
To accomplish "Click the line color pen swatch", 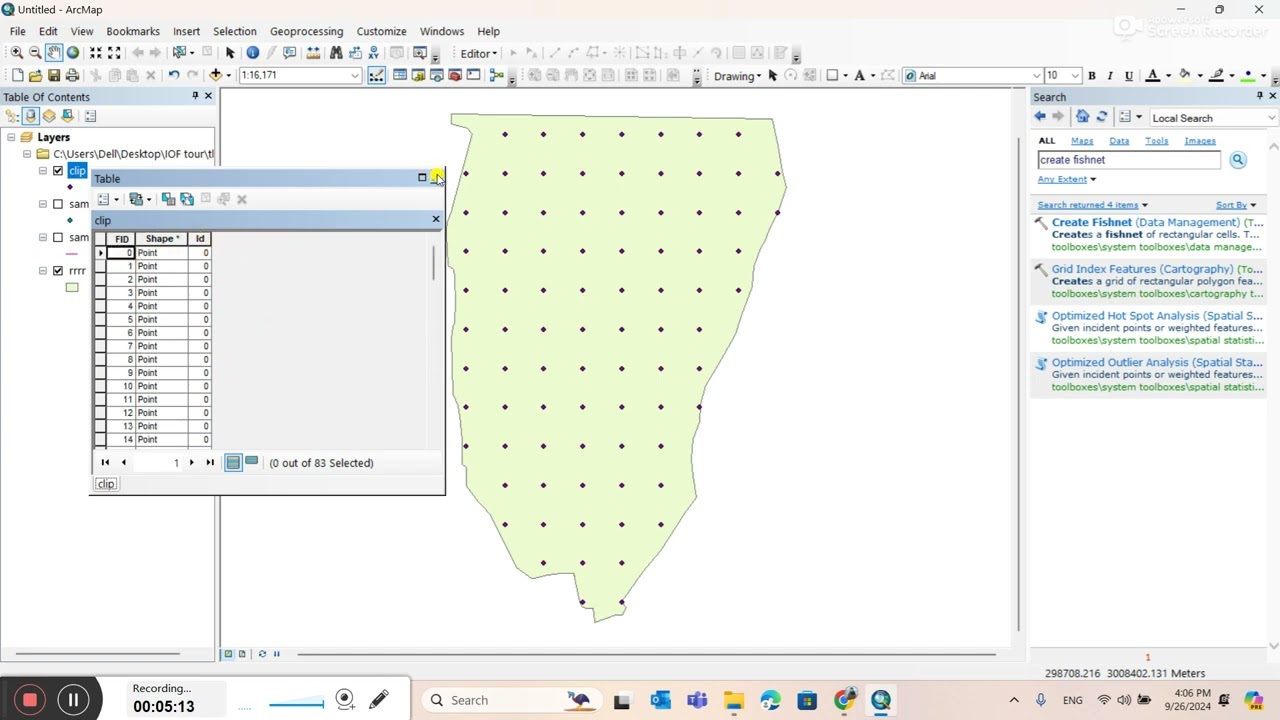I will pyautogui.click(x=1217, y=76).
